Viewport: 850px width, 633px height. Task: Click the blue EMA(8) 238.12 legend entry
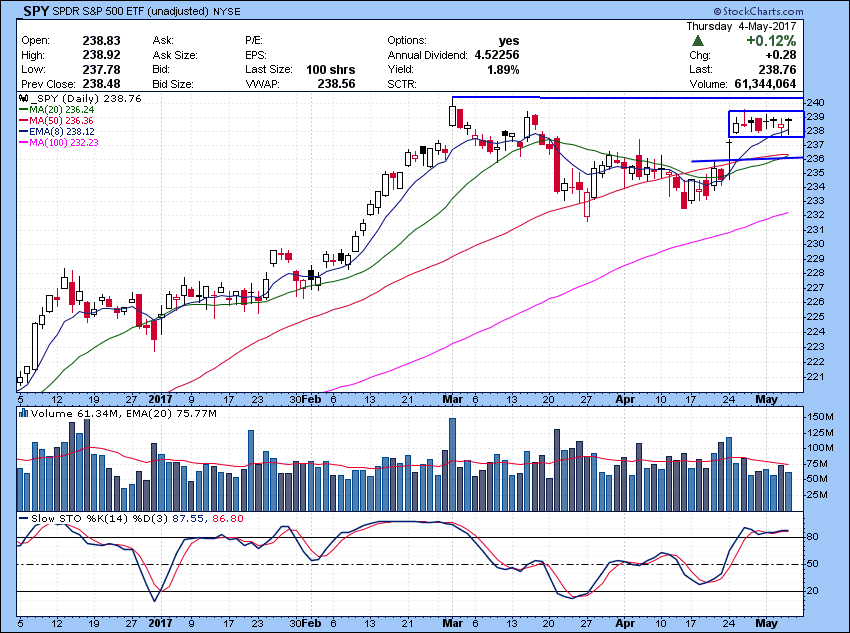tap(56, 132)
